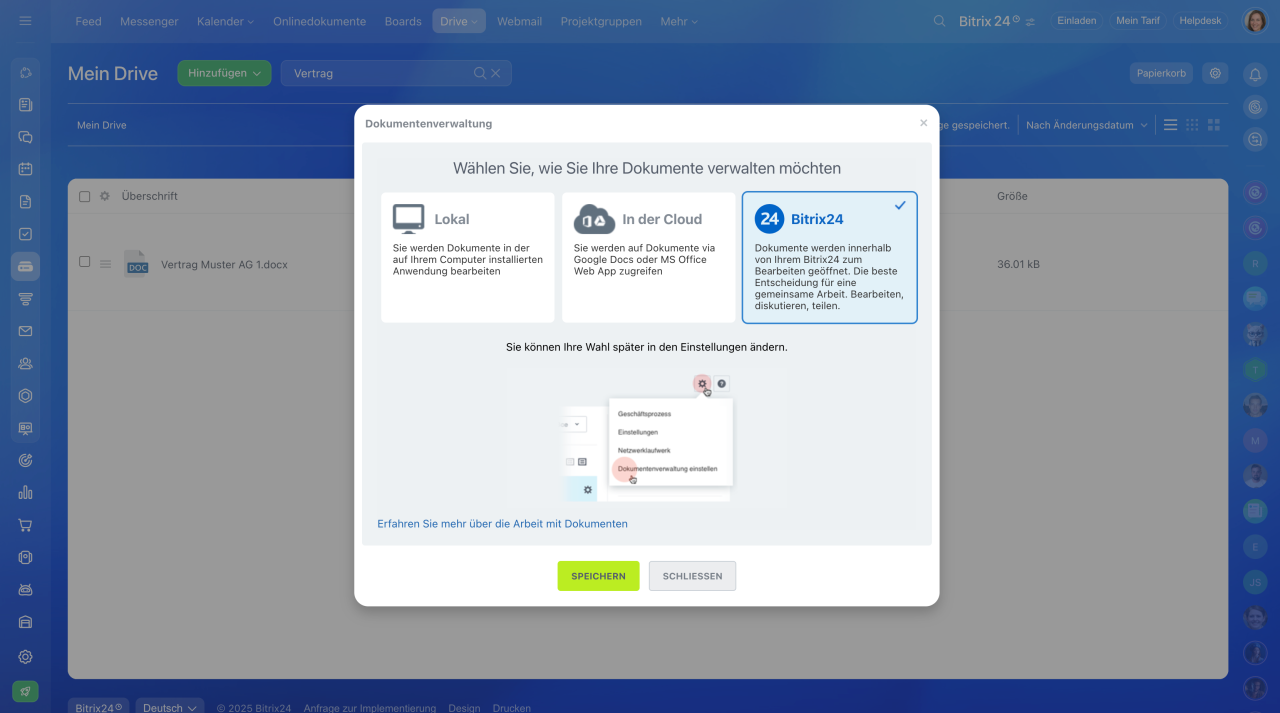1280x713 pixels.
Task: Open the Webmail tab
Action: (519, 21)
